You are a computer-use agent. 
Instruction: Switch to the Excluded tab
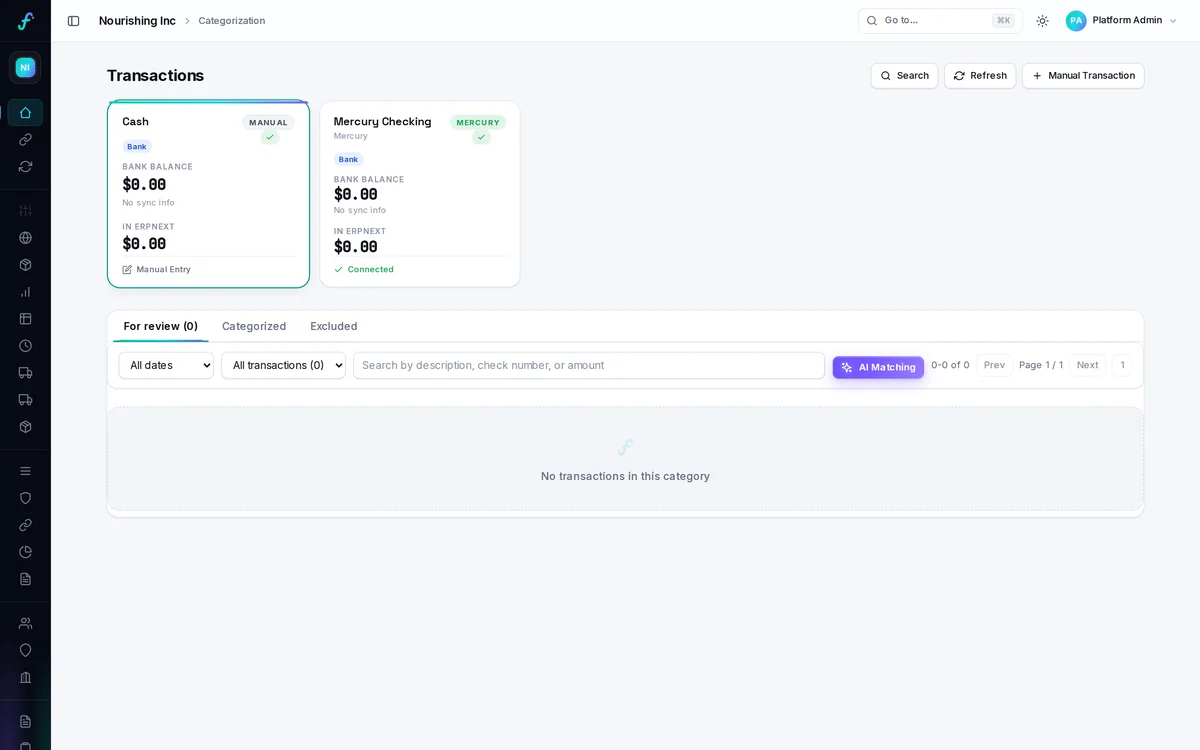(334, 326)
